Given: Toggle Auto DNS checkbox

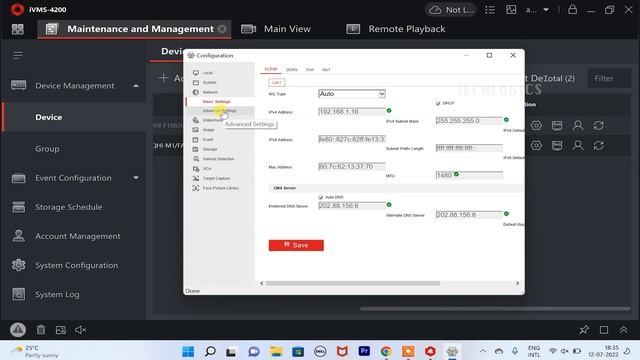Looking at the screenshot, I should click(x=321, y=197).
